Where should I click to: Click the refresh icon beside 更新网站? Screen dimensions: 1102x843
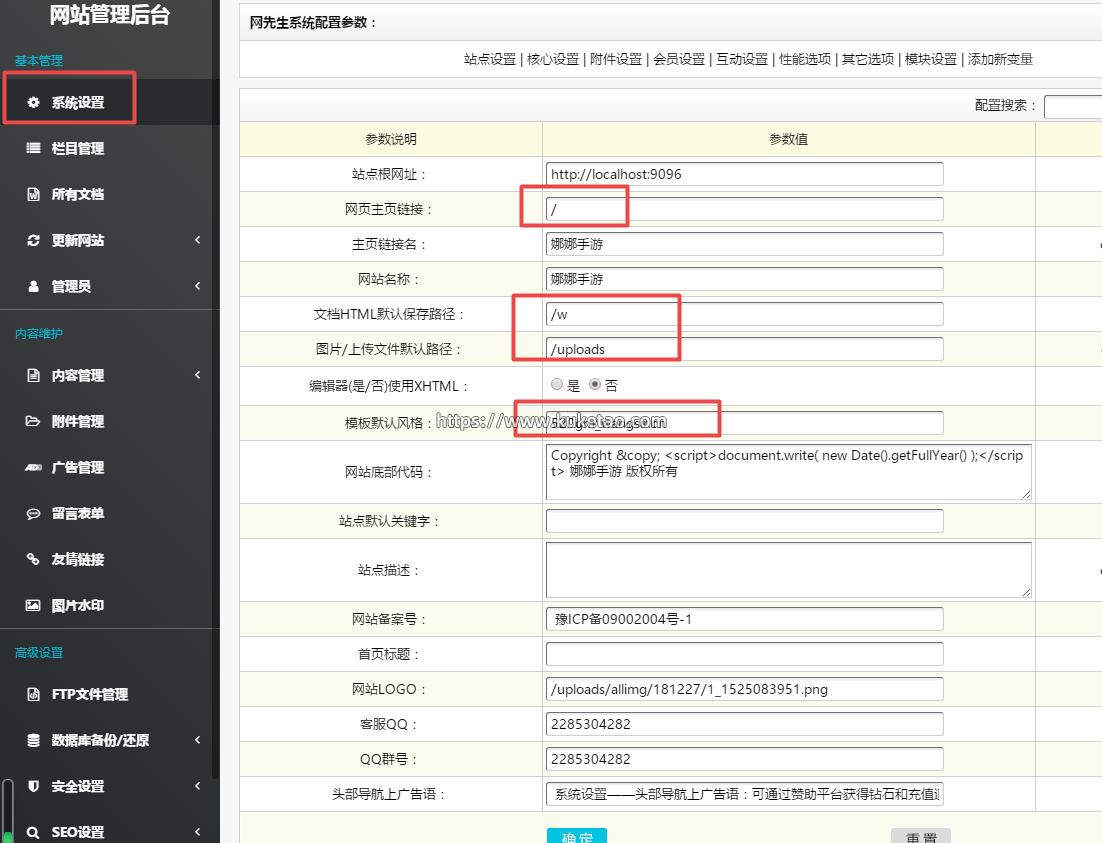33,240
